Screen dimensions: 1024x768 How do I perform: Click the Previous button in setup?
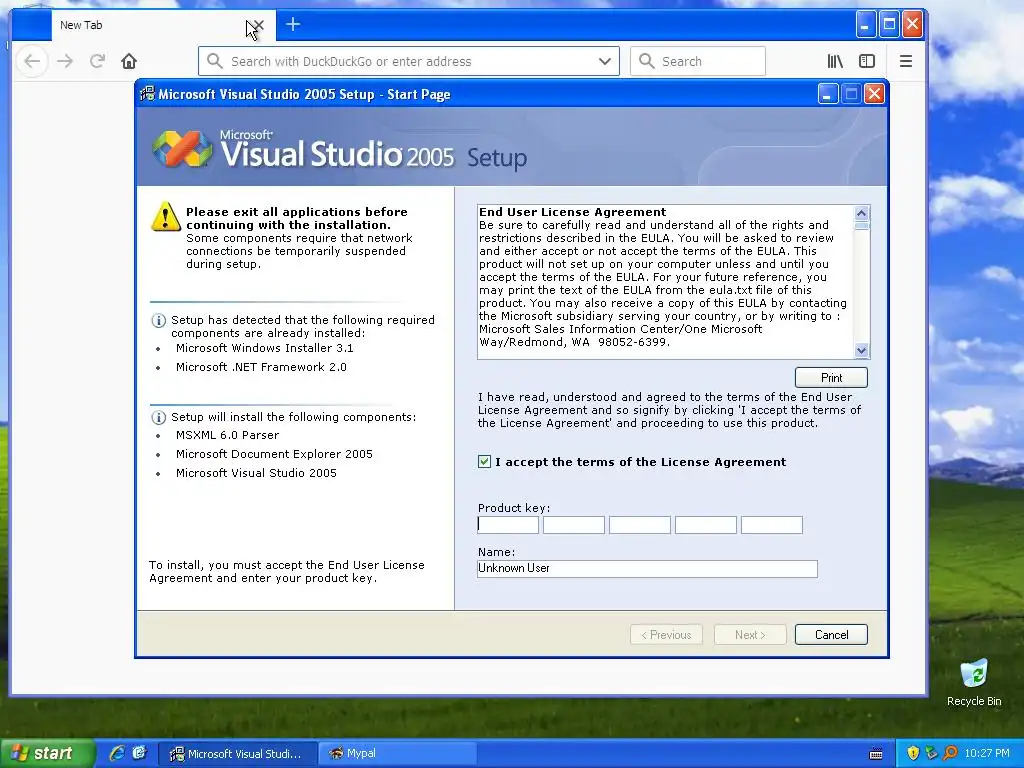[666, 635]
